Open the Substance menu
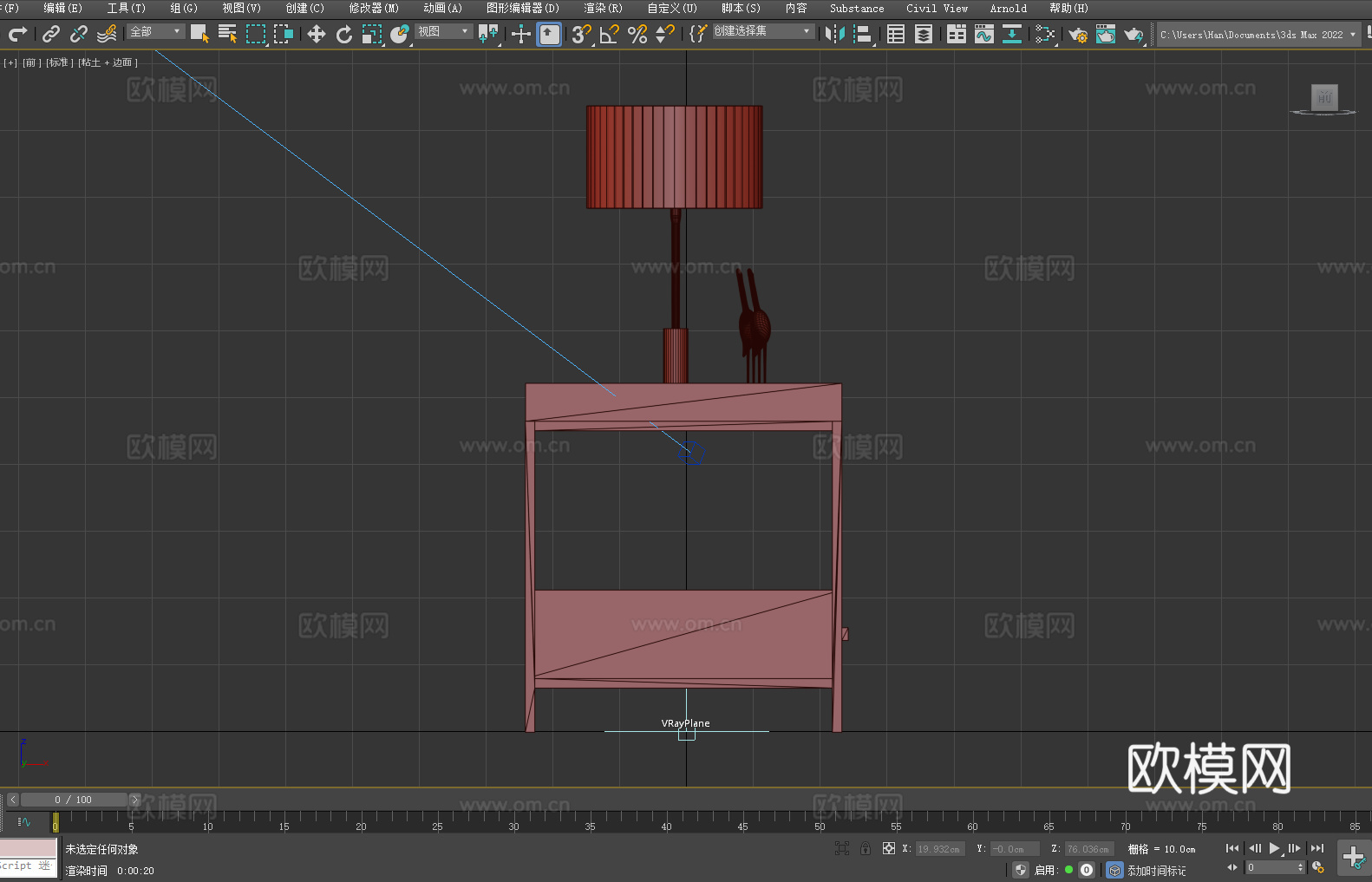Viewport: 1372px width, 882px height. [857, 8]
